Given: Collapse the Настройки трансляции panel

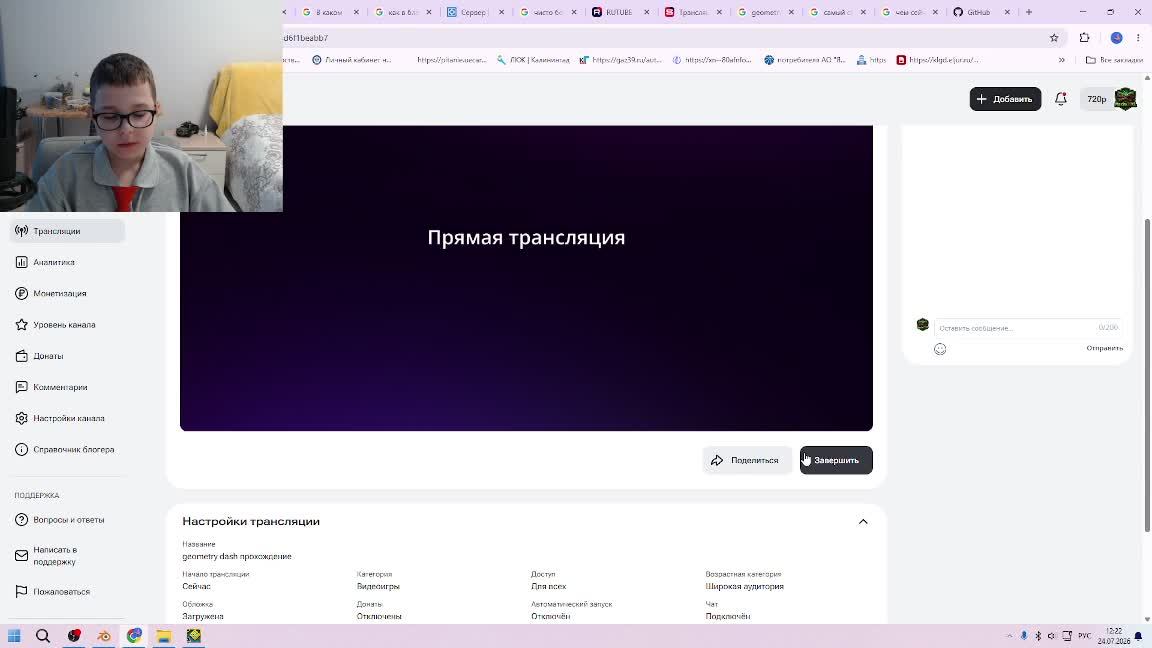Looking at the screenshot, I should point(863,522).
